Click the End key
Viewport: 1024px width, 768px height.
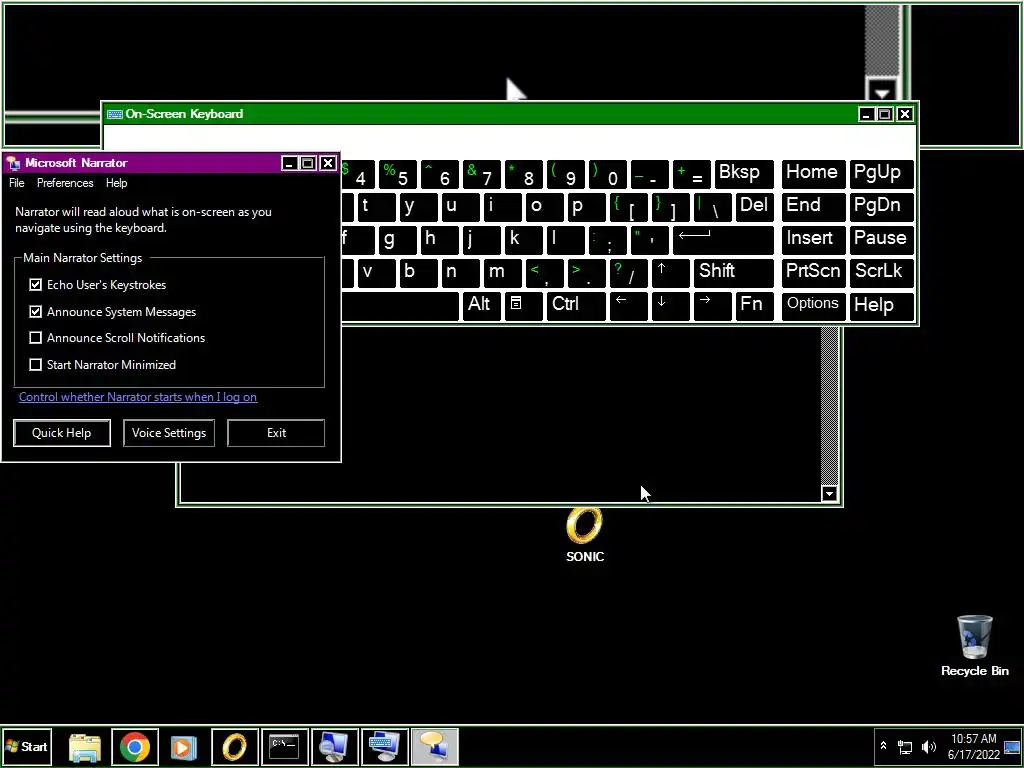pos(814,206)
